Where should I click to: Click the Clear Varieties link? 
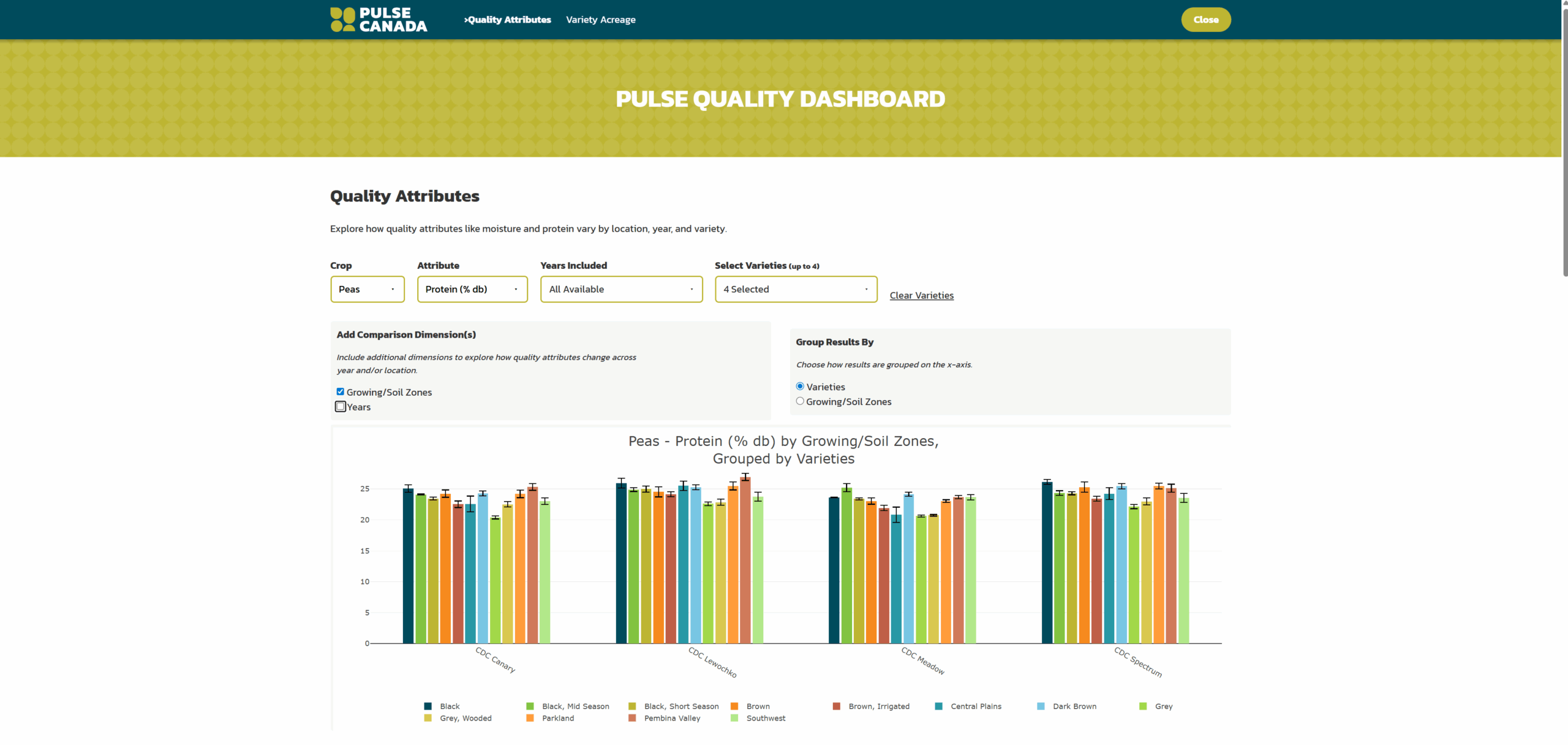coord(921,295)
